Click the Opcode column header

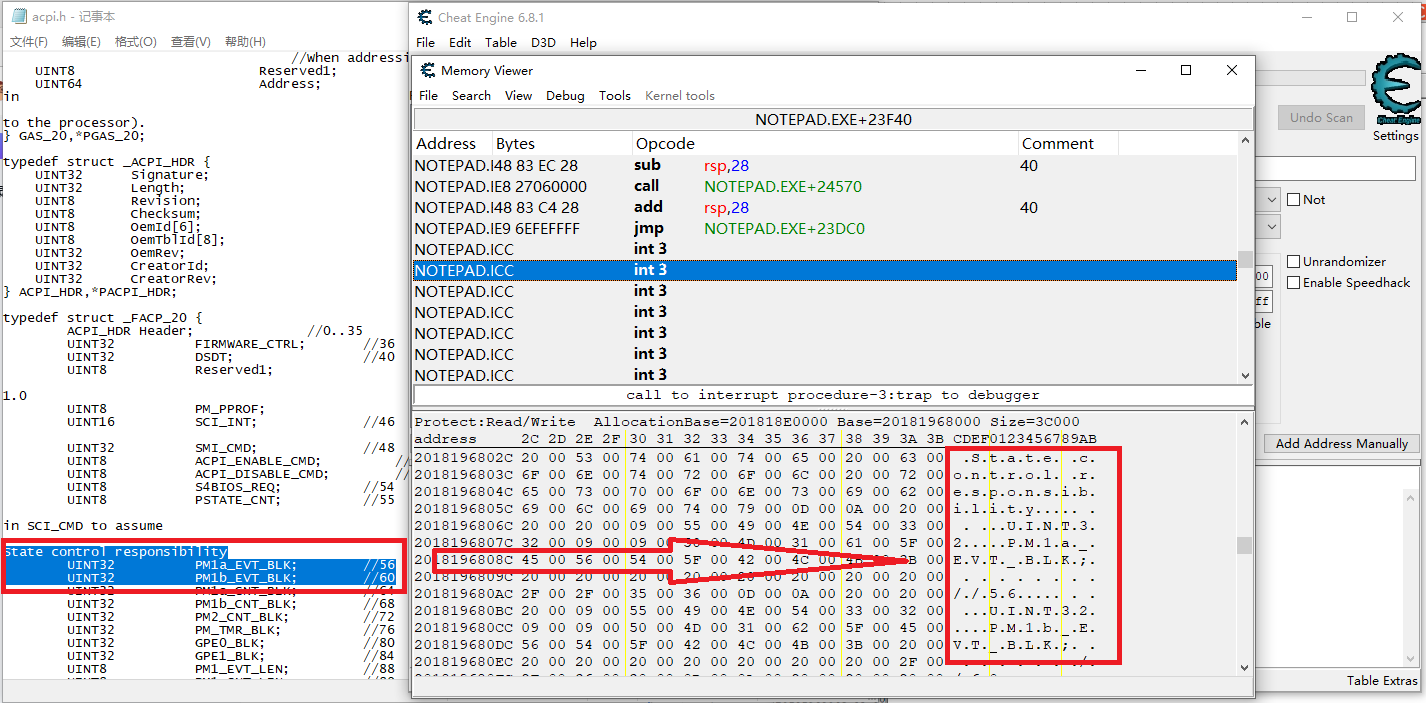[826, 143]
